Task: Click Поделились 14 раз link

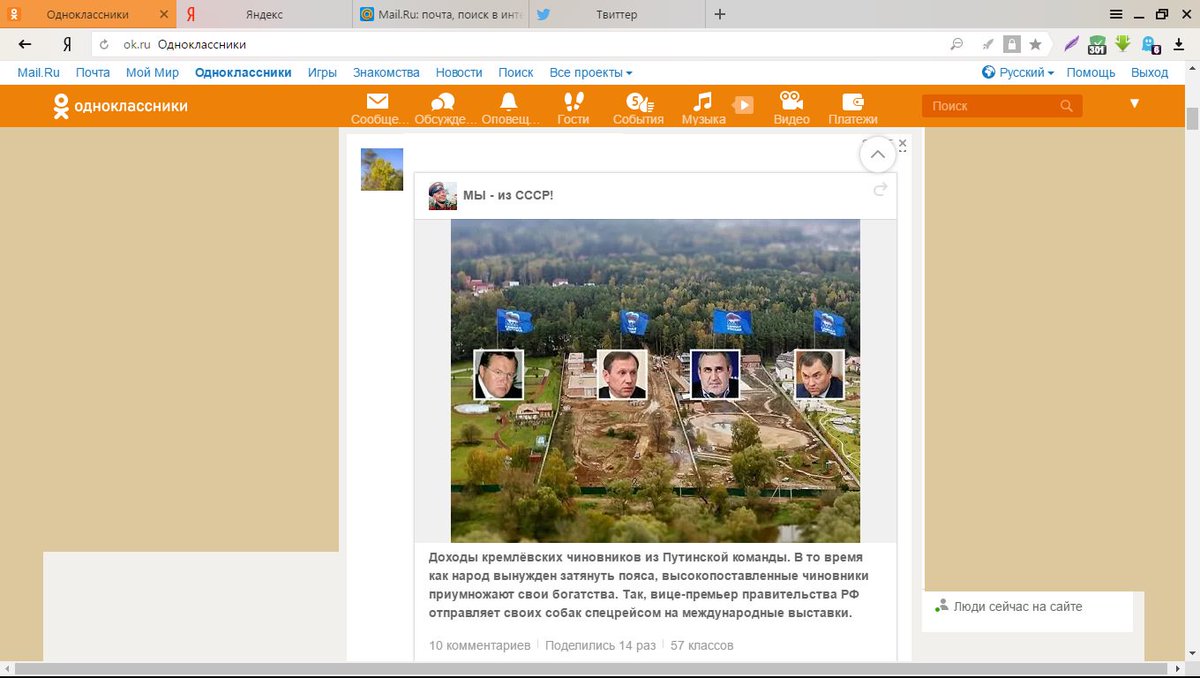Action: (x=601, y=645)
